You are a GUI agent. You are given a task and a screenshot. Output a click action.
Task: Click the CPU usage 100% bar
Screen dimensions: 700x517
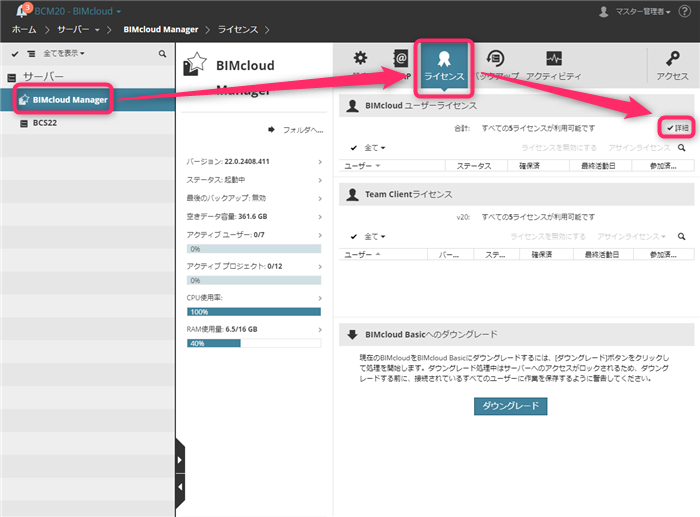point(254,312)
